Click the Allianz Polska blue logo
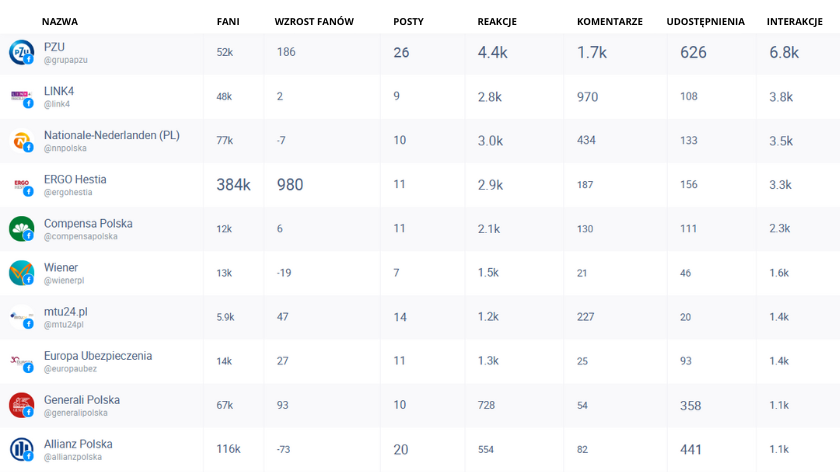Screen dimensions: 840x472 pyautogui.click(x=21, y=449)
